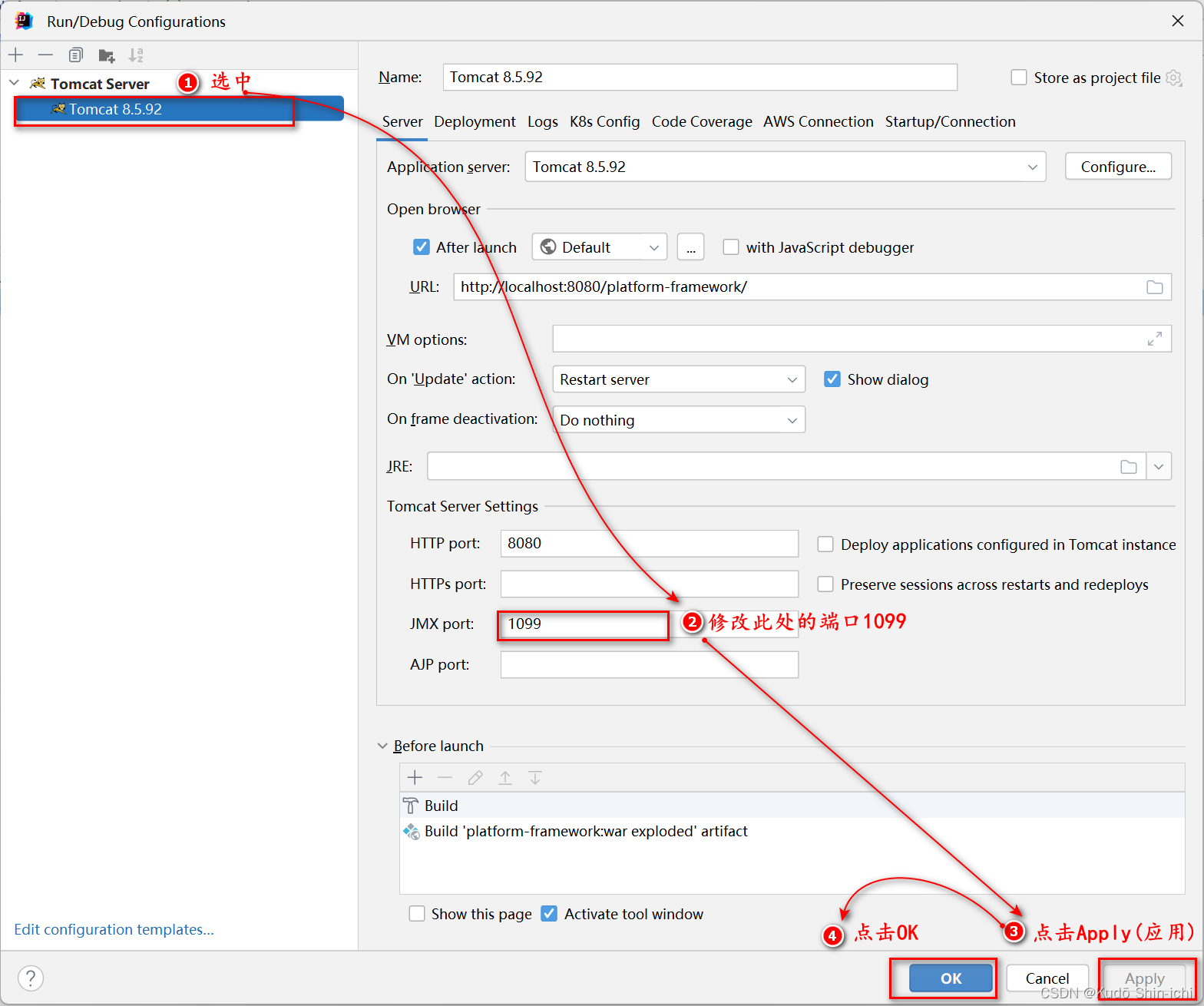This screenshot has width=1204, height=1006.
Task: Select the Build launch task row
Action: pos(792,806)
